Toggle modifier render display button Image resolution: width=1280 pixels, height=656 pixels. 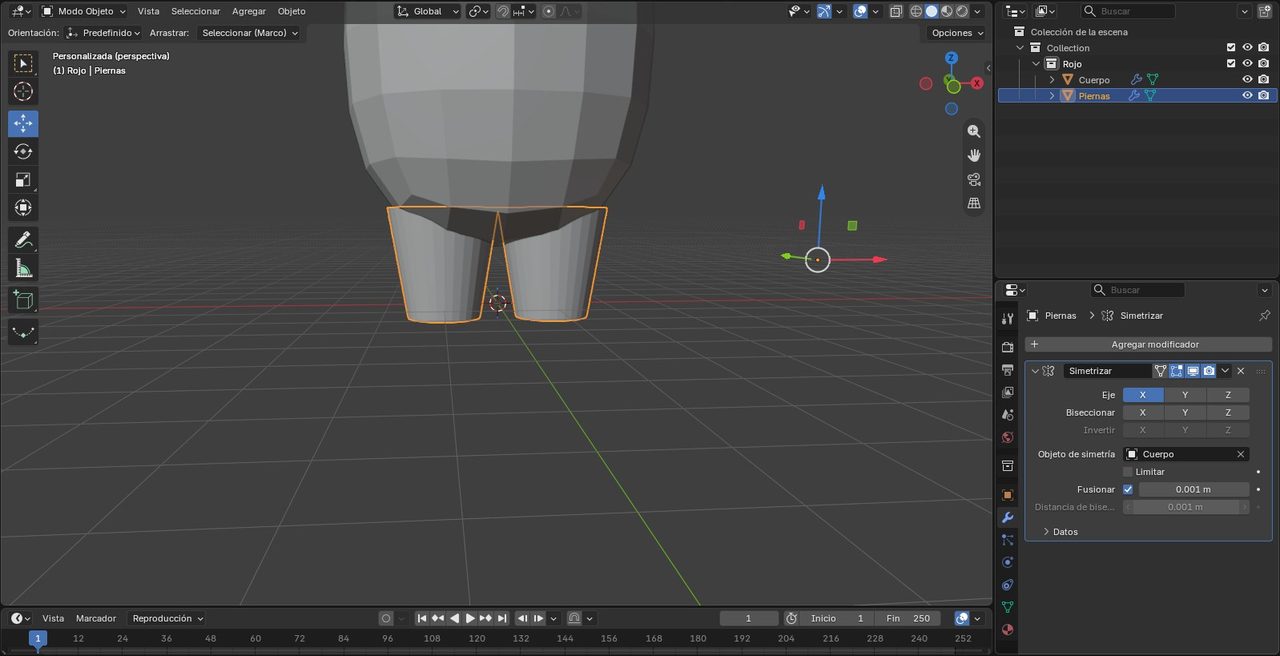1209,371
